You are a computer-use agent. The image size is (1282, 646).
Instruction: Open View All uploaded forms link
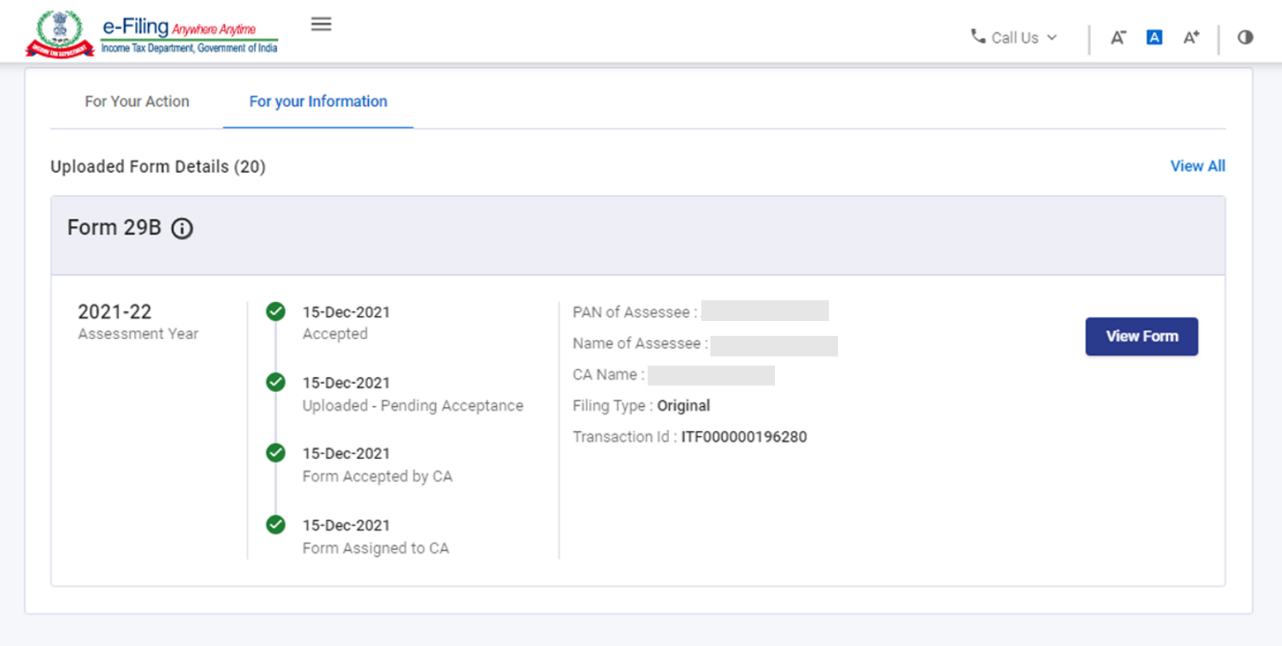1197,166
